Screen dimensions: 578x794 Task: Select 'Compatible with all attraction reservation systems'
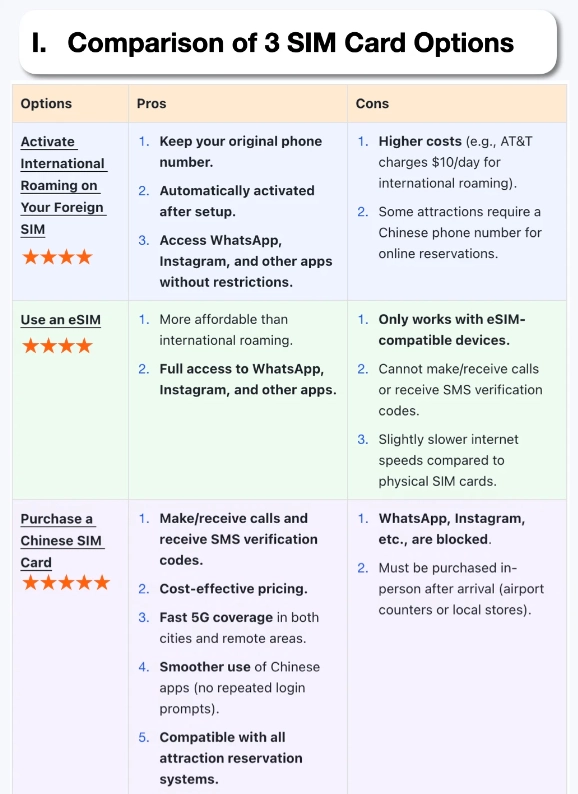[x=231, y=758]
